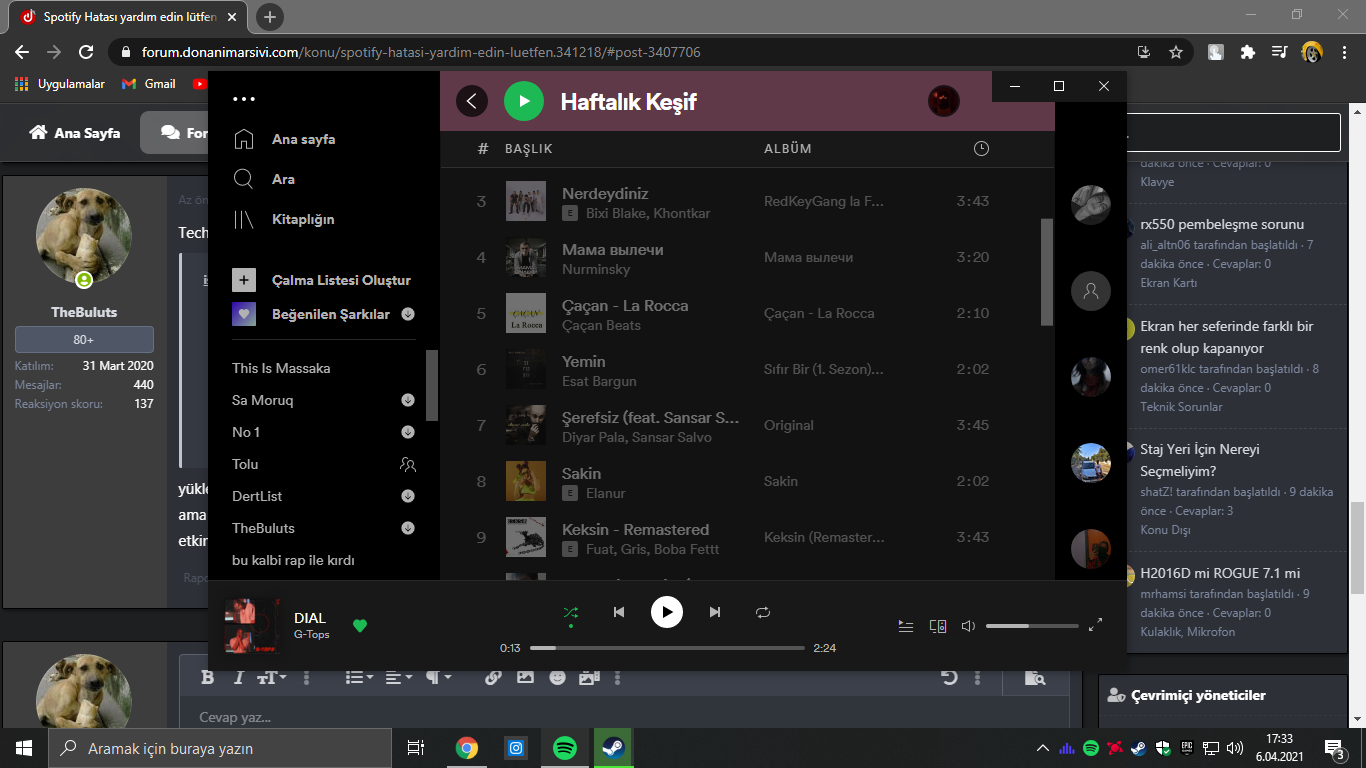Click the Cevap yaz reply text field
This screenshot has height=768, width=1366.
(624, 717)
